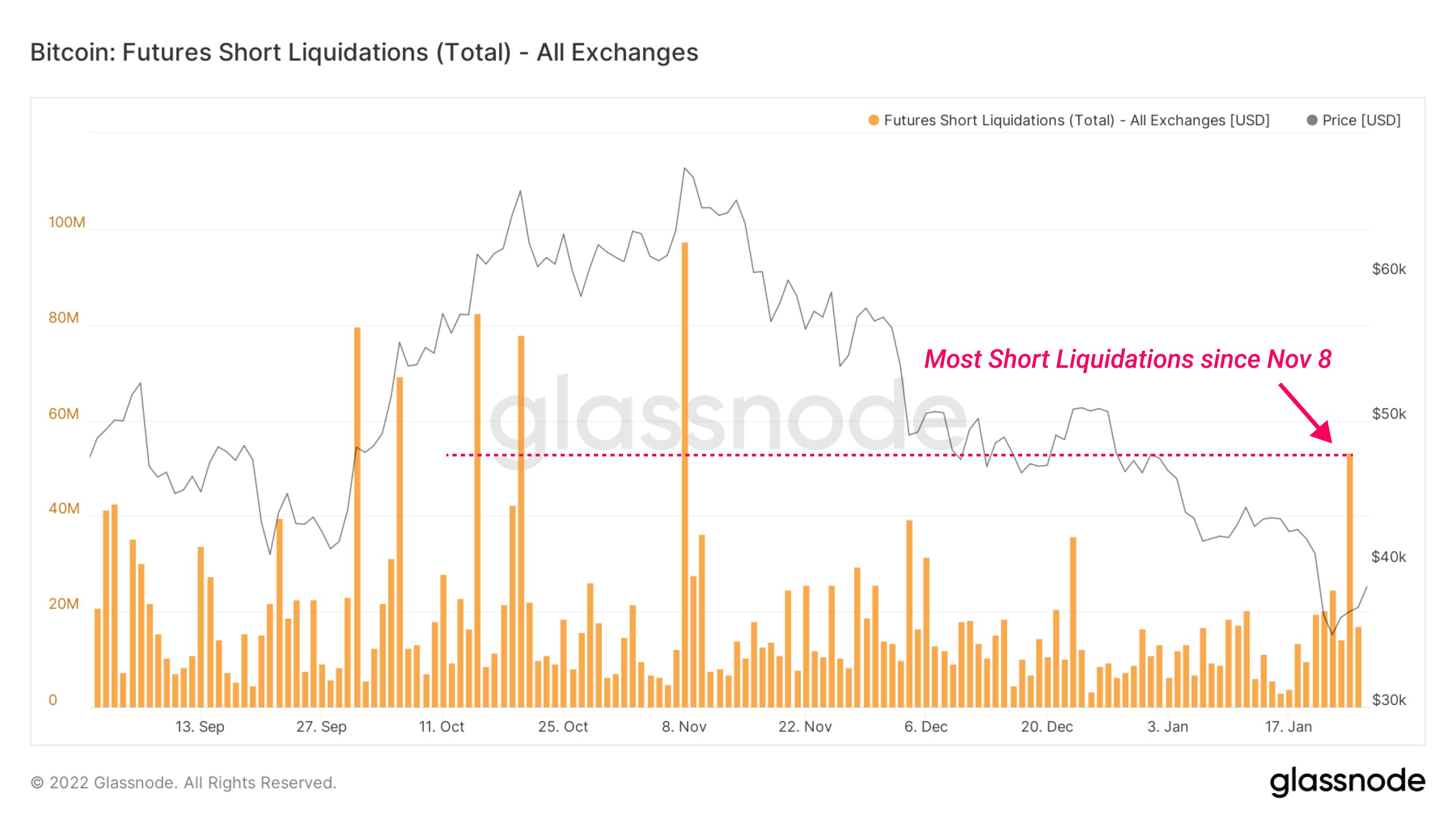Viewport: 1456px width, 819px height.
Task: Click the pink arrow annotation
Action: [x=1305, y=413]
